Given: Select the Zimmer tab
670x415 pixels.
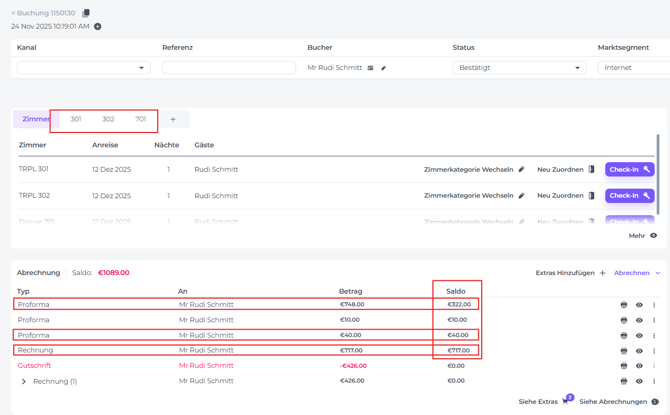Looking at the screenshot, I should pyautogui.click(x=35, y=119).
